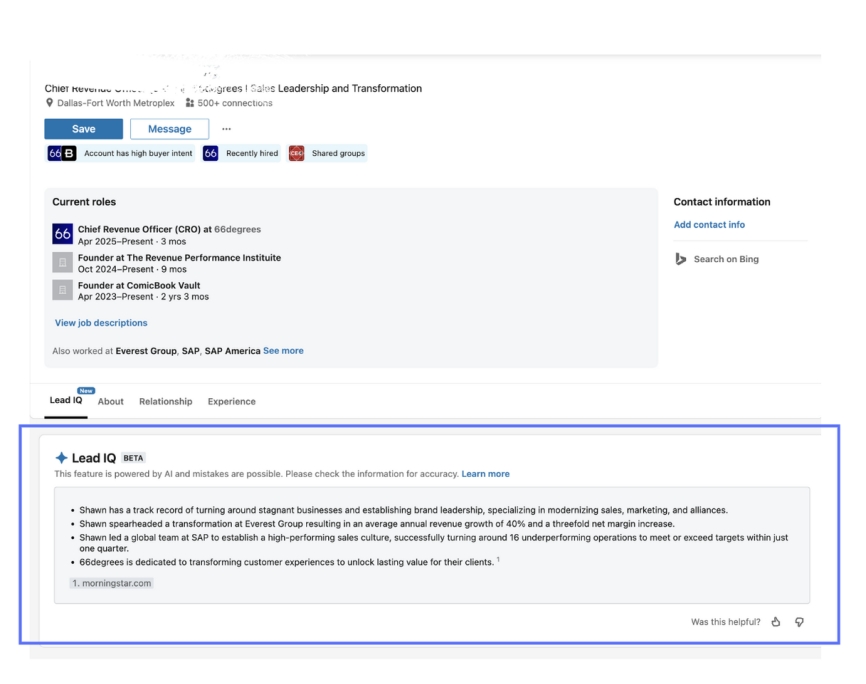Click the Everest Group company name
Image resolution: width=866 pixels, height=684 pixels.
click(146, 351)
